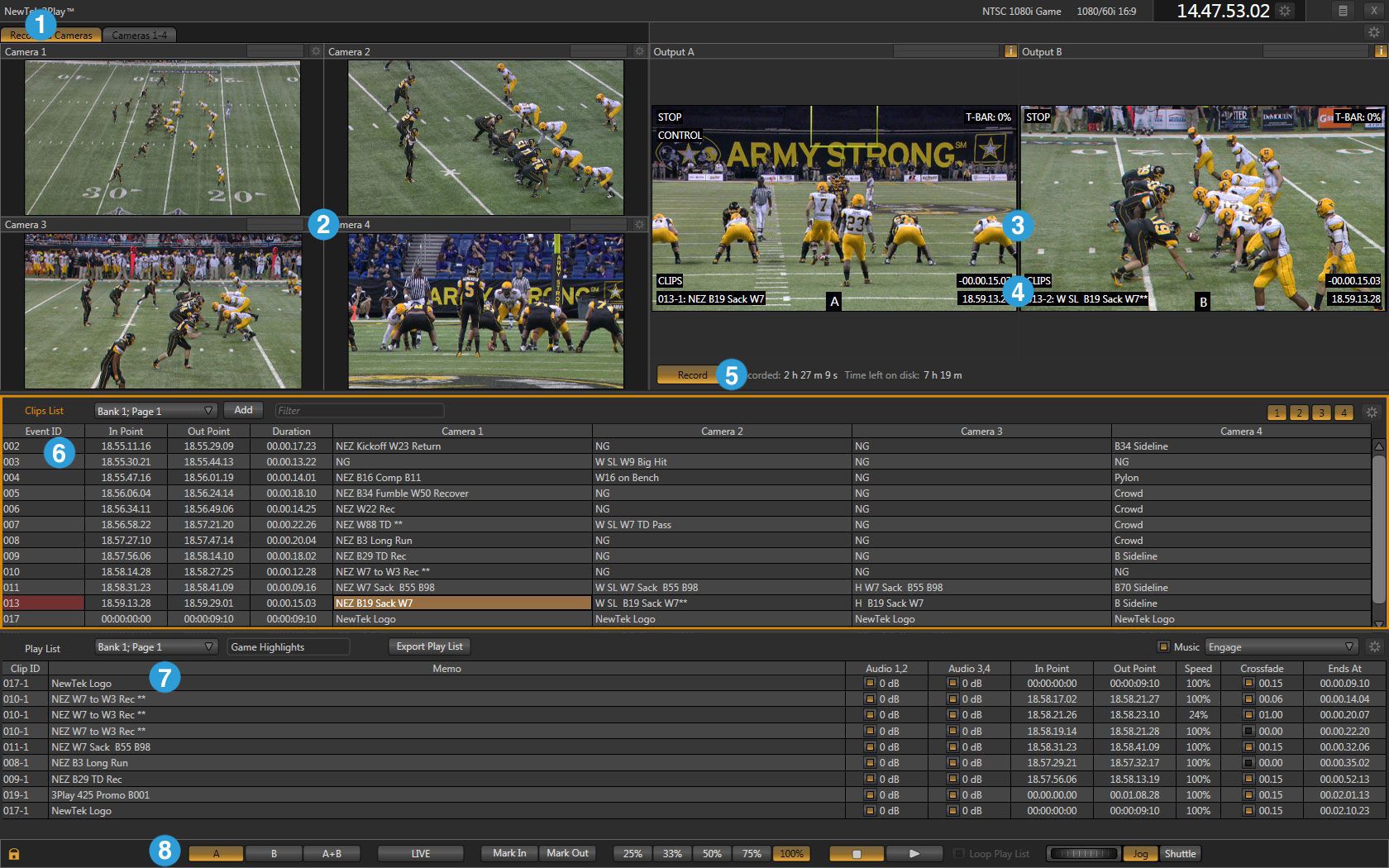
Task: Set playback speed to 50%
Action: coord(712,854)
